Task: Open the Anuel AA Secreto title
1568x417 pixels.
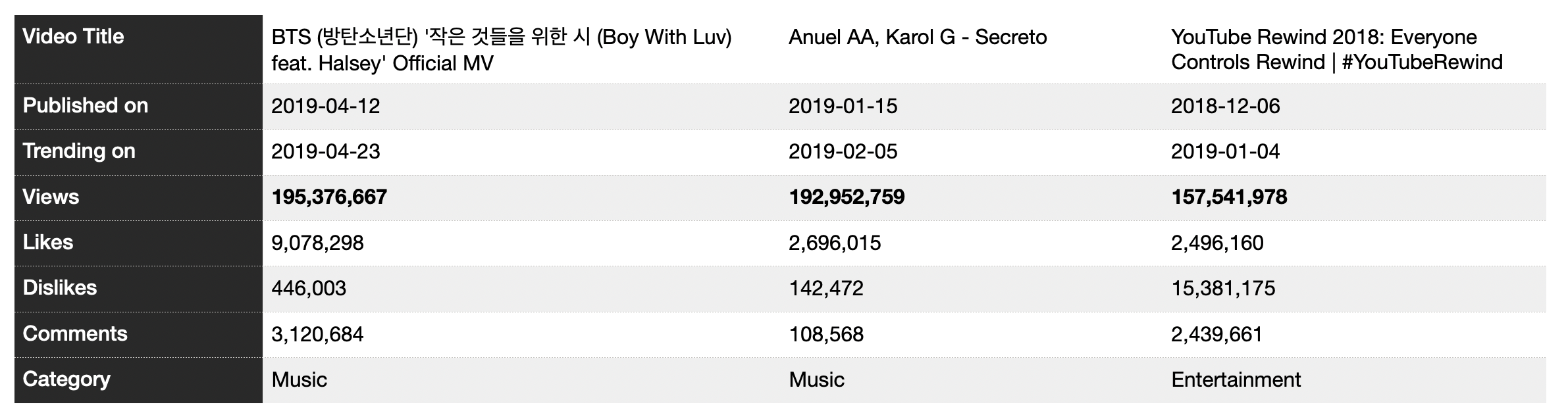Action: click(918, 37)
